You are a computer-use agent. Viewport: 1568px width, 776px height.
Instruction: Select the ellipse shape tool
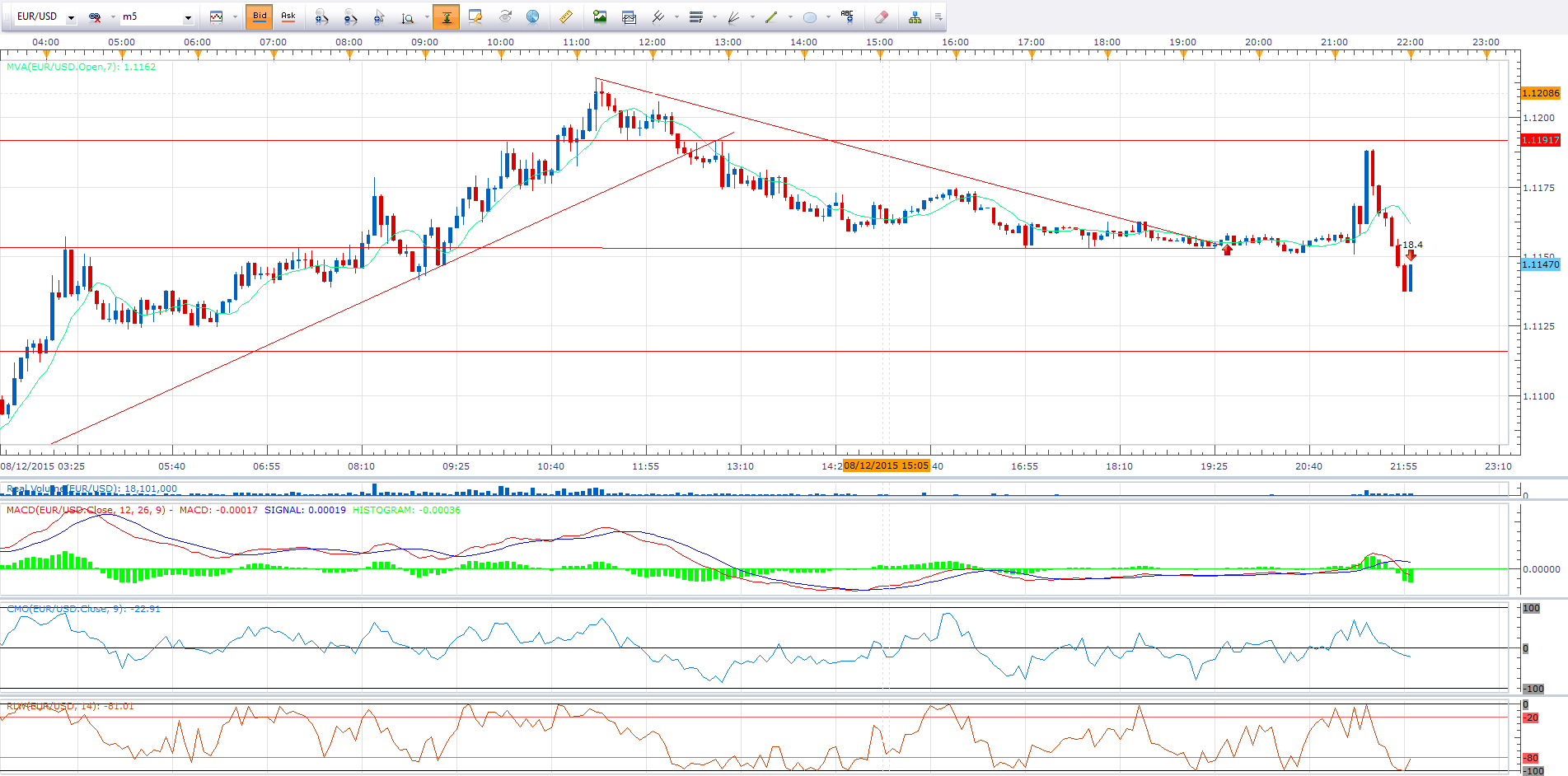(x=810, y=17)
